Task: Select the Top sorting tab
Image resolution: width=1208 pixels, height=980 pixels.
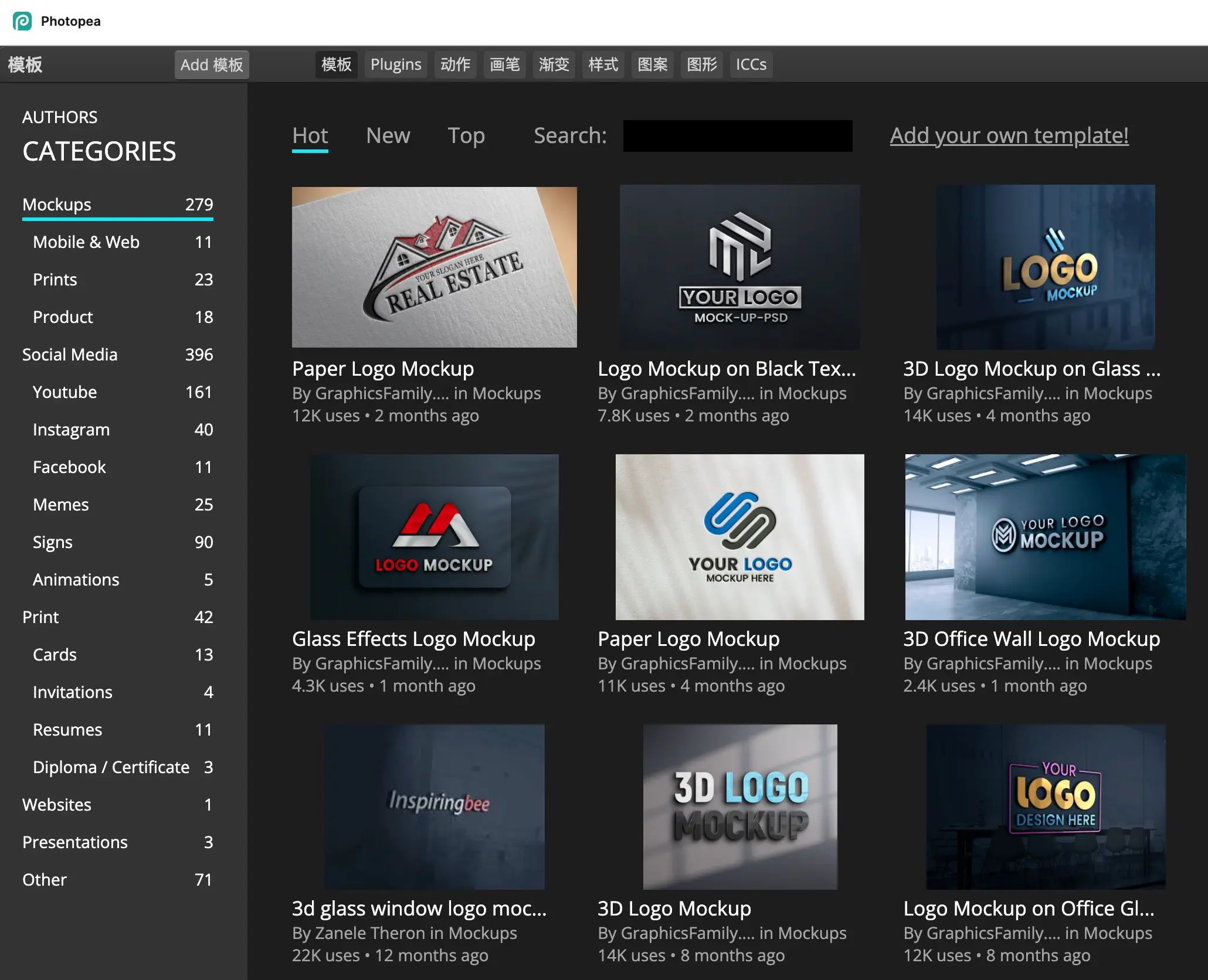Action: click(466, 135)
